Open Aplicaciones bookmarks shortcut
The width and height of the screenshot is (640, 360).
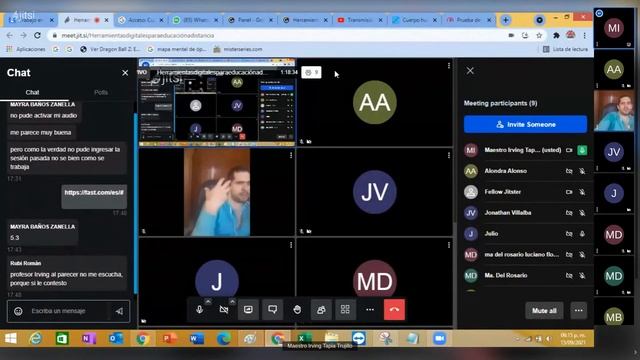click(x=25, y=49)
